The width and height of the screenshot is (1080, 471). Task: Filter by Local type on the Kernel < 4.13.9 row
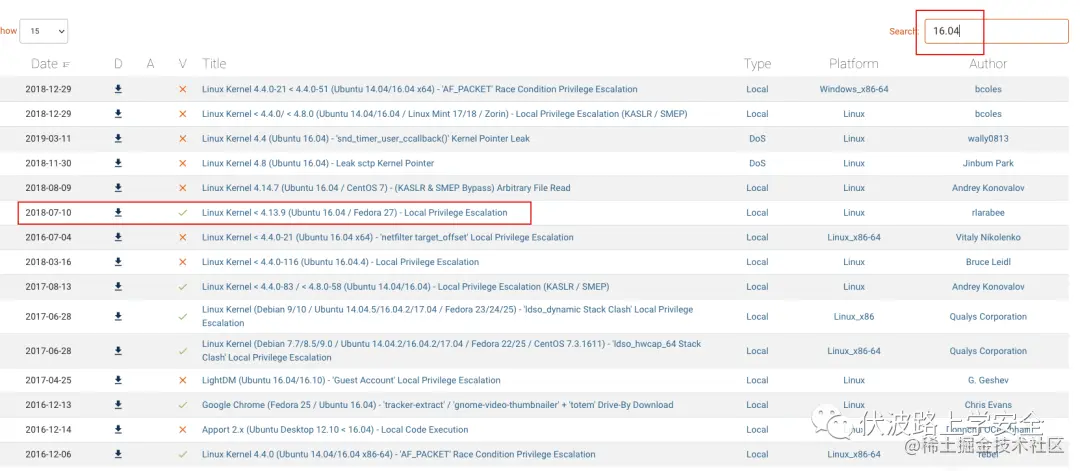757,212
